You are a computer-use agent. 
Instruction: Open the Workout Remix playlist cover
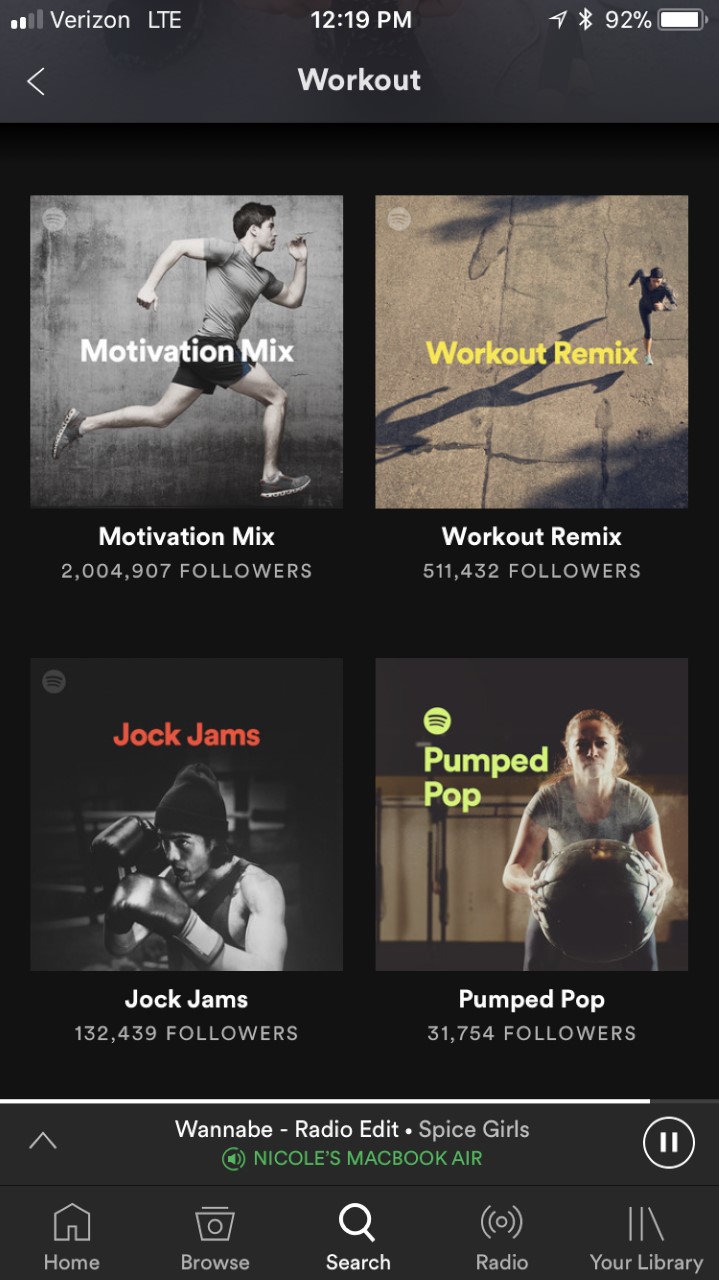[x=531, y=351]
